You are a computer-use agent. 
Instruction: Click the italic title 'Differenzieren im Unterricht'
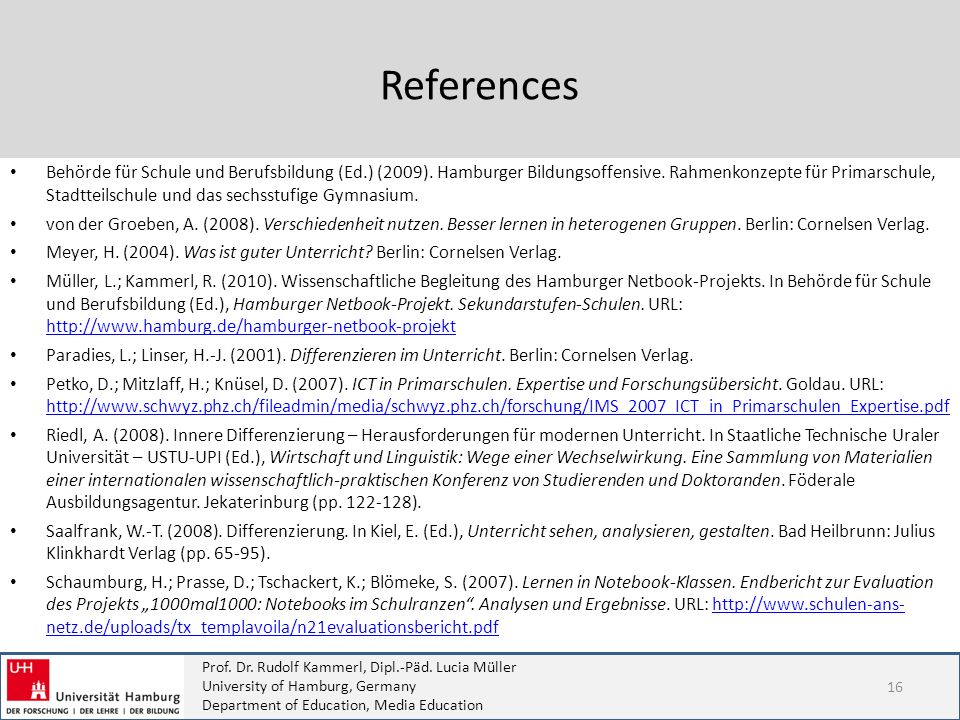[x=396, y=355]
